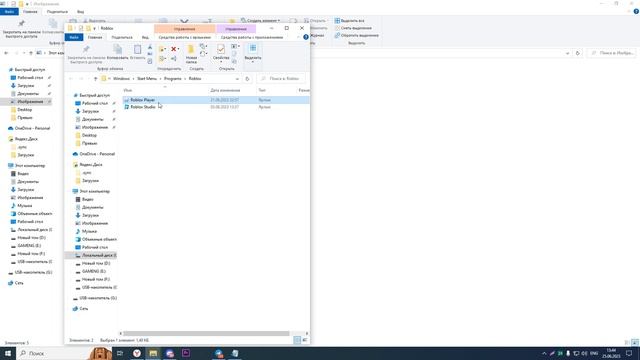The image size is (640, 360).
Task: Click the Back arrow in the Изображения window
Action: pos(6,53)
